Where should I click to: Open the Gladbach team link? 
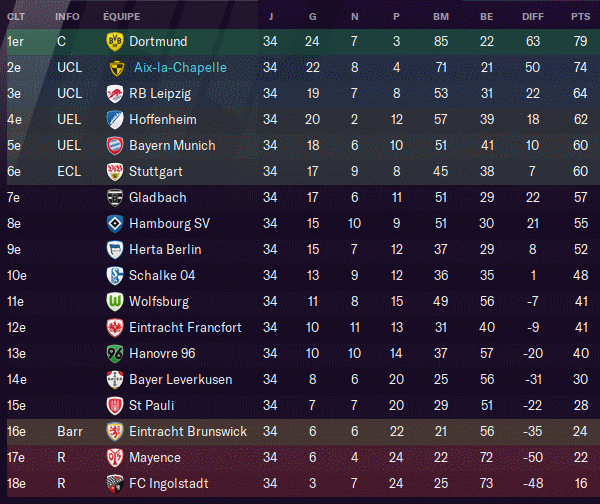pos(158,197)
